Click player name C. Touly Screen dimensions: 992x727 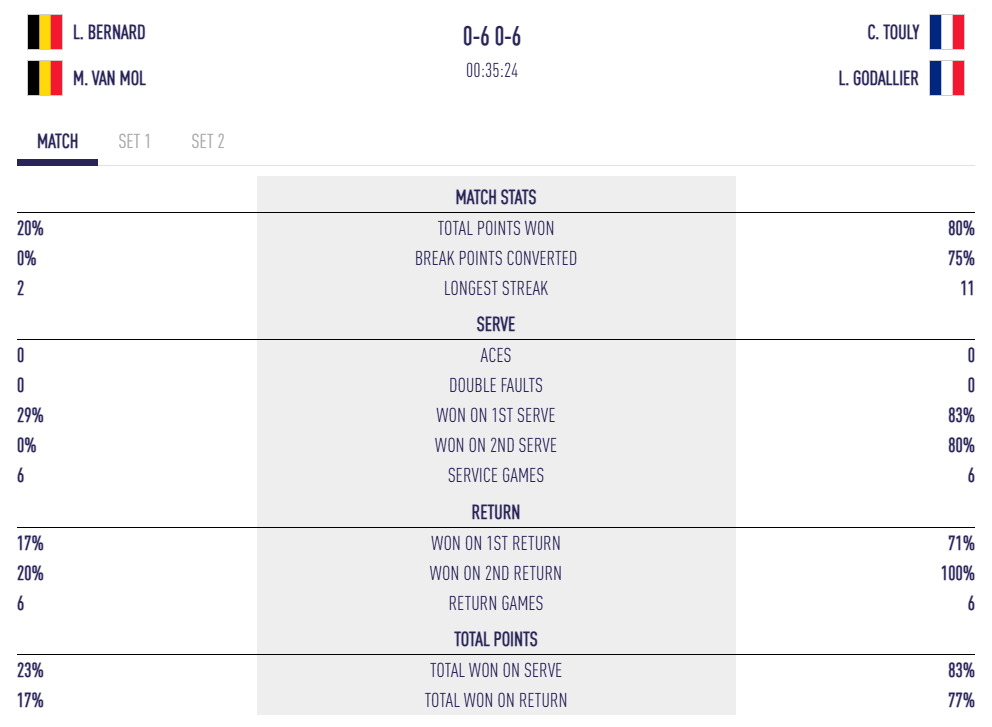pos(893,32)
